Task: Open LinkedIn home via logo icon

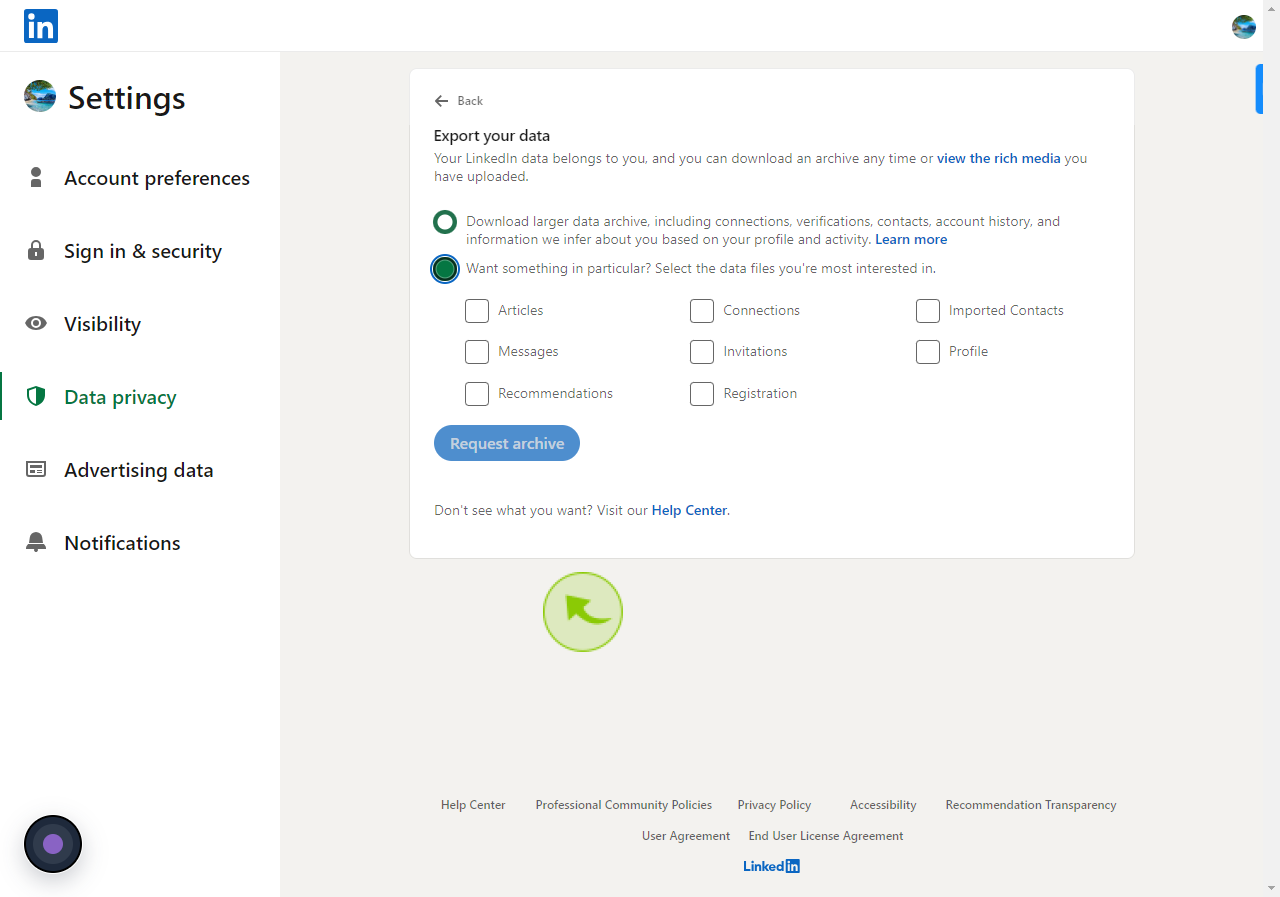Action: (x=41, y=26)
